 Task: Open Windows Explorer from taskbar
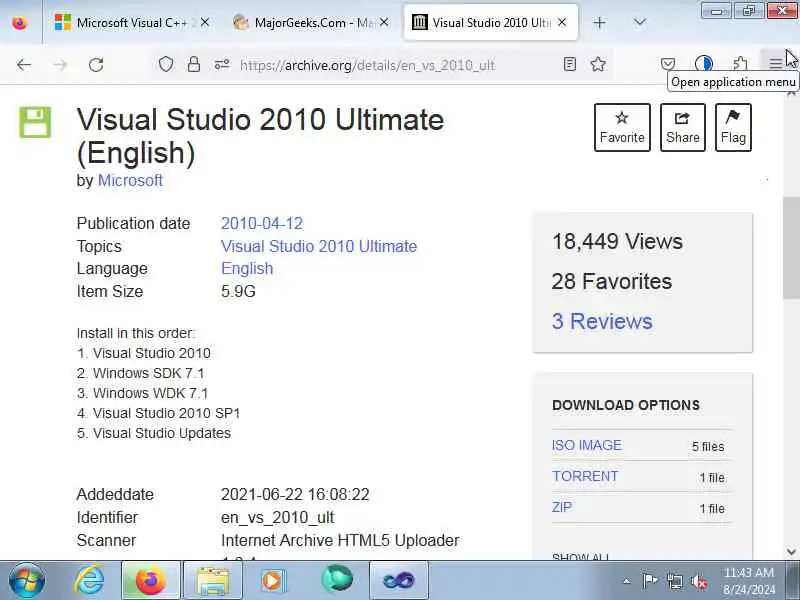[213, 580]
